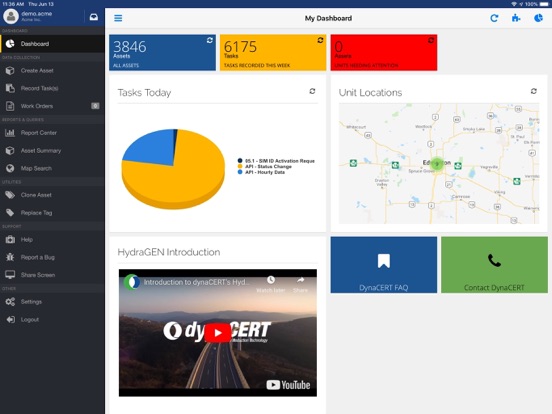This screenshot has width=552, height=414.
Task: Open Settings in the sidebar
Action: coord(52,302)
